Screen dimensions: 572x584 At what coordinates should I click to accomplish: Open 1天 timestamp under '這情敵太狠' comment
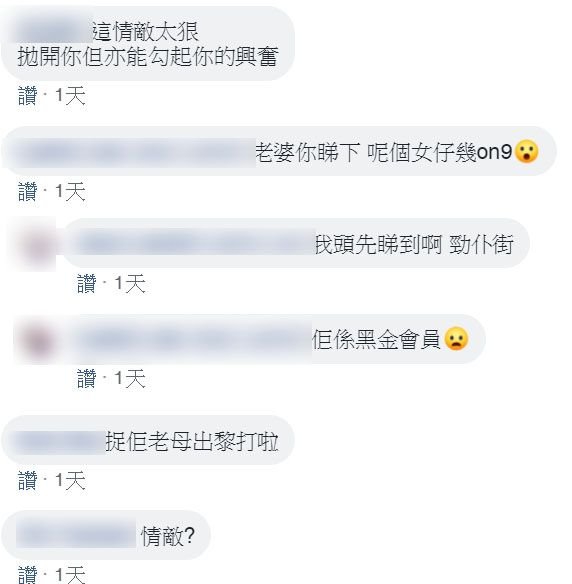70,96
